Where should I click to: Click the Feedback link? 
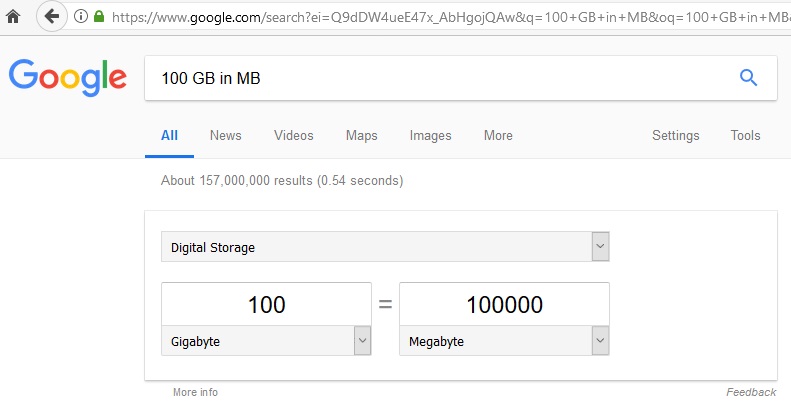tap(751, 392)
